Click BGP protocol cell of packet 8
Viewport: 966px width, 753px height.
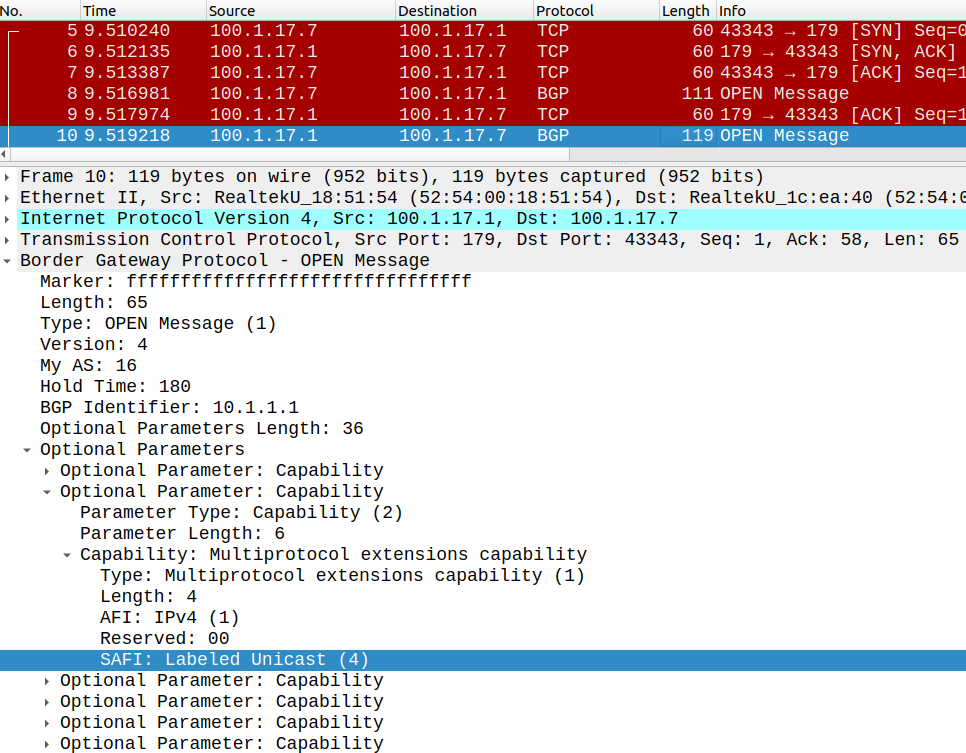point(553,94)
